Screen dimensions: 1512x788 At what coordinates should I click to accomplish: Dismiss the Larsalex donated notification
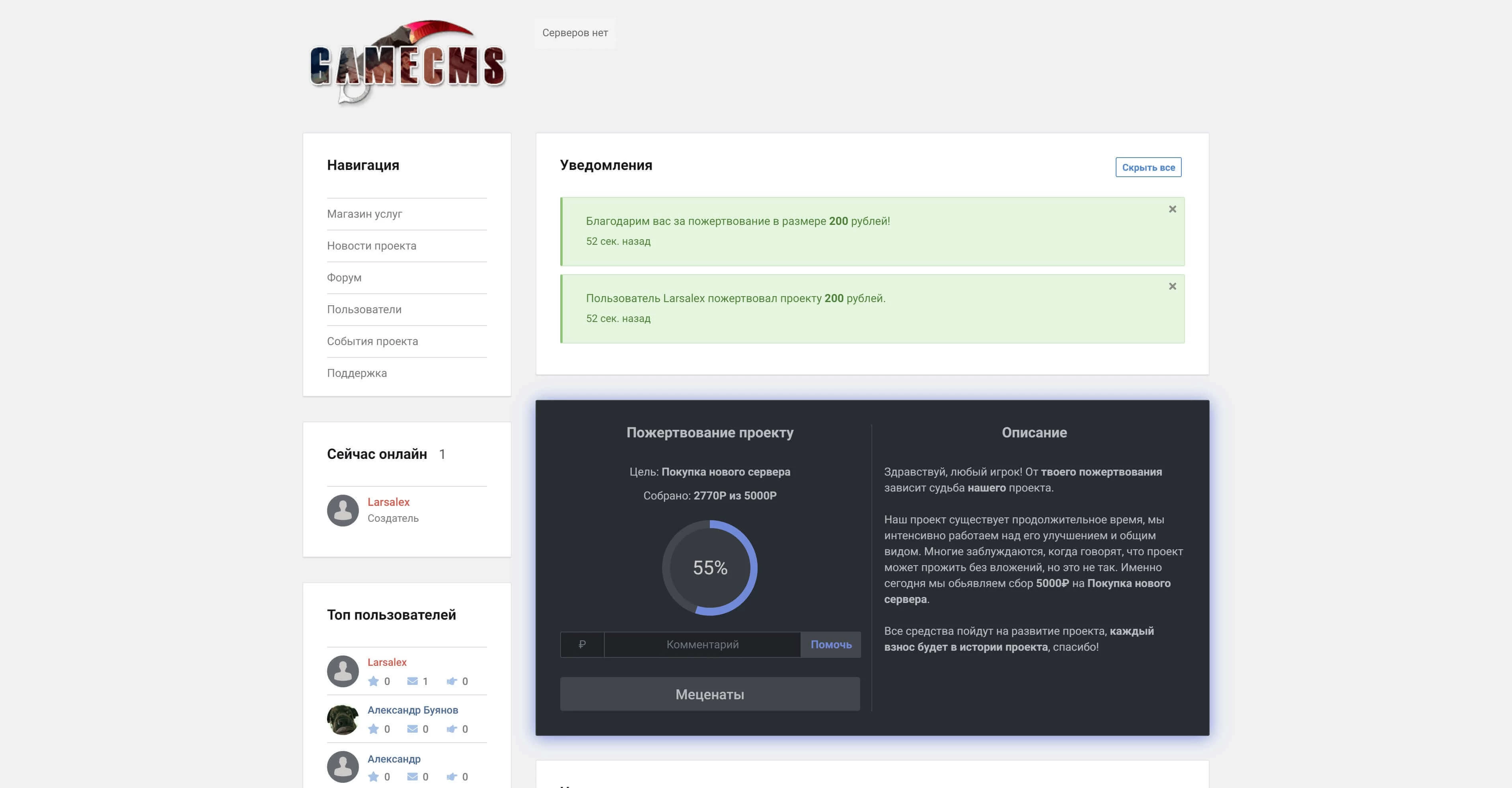click(x=1172, y=287)
